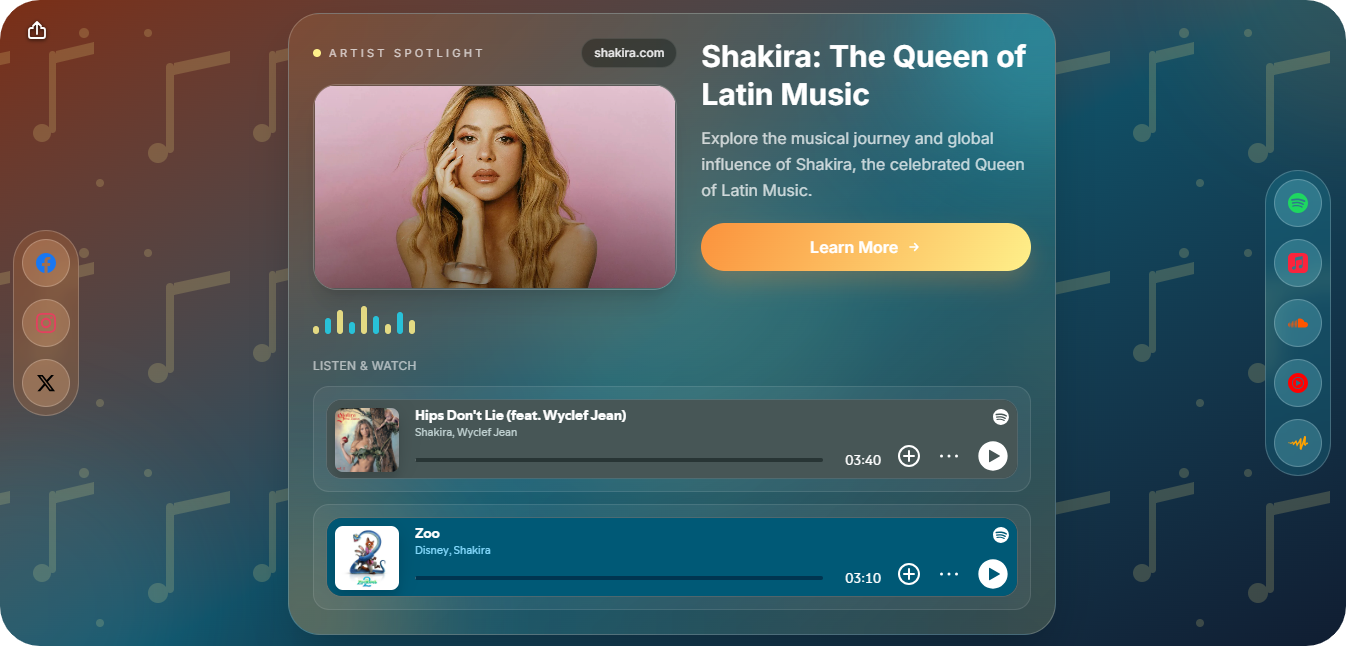Play Hips Don't Lie track

click(x=992, y=456)
